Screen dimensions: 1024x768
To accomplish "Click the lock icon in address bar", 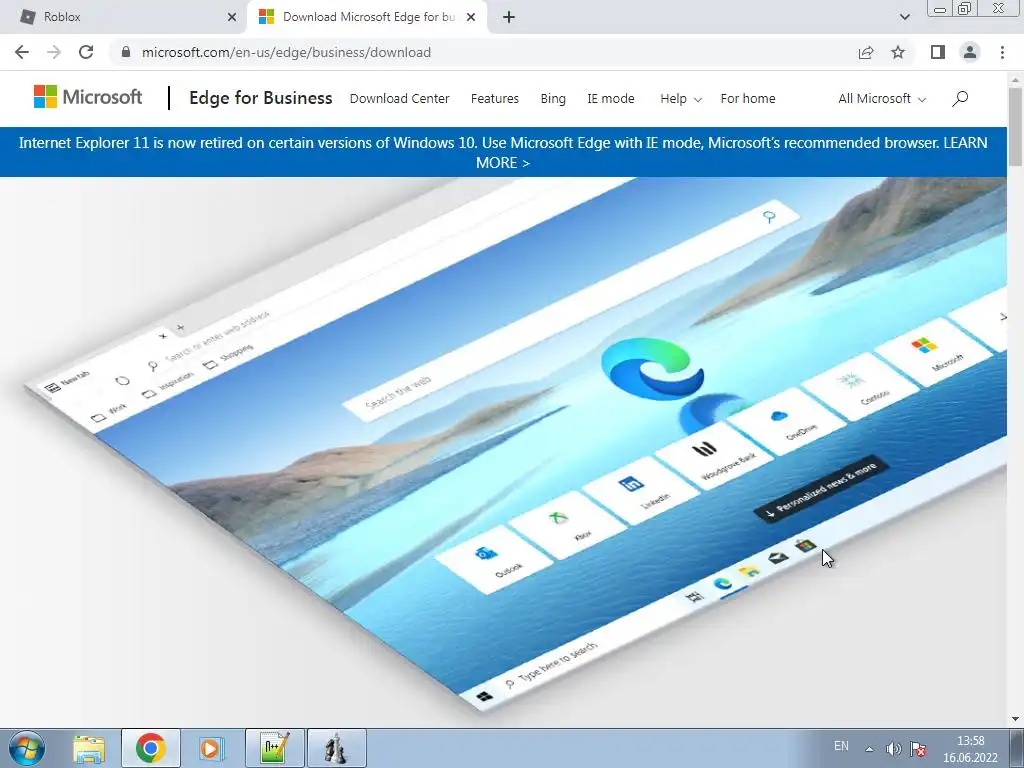I will click(126, 52).
